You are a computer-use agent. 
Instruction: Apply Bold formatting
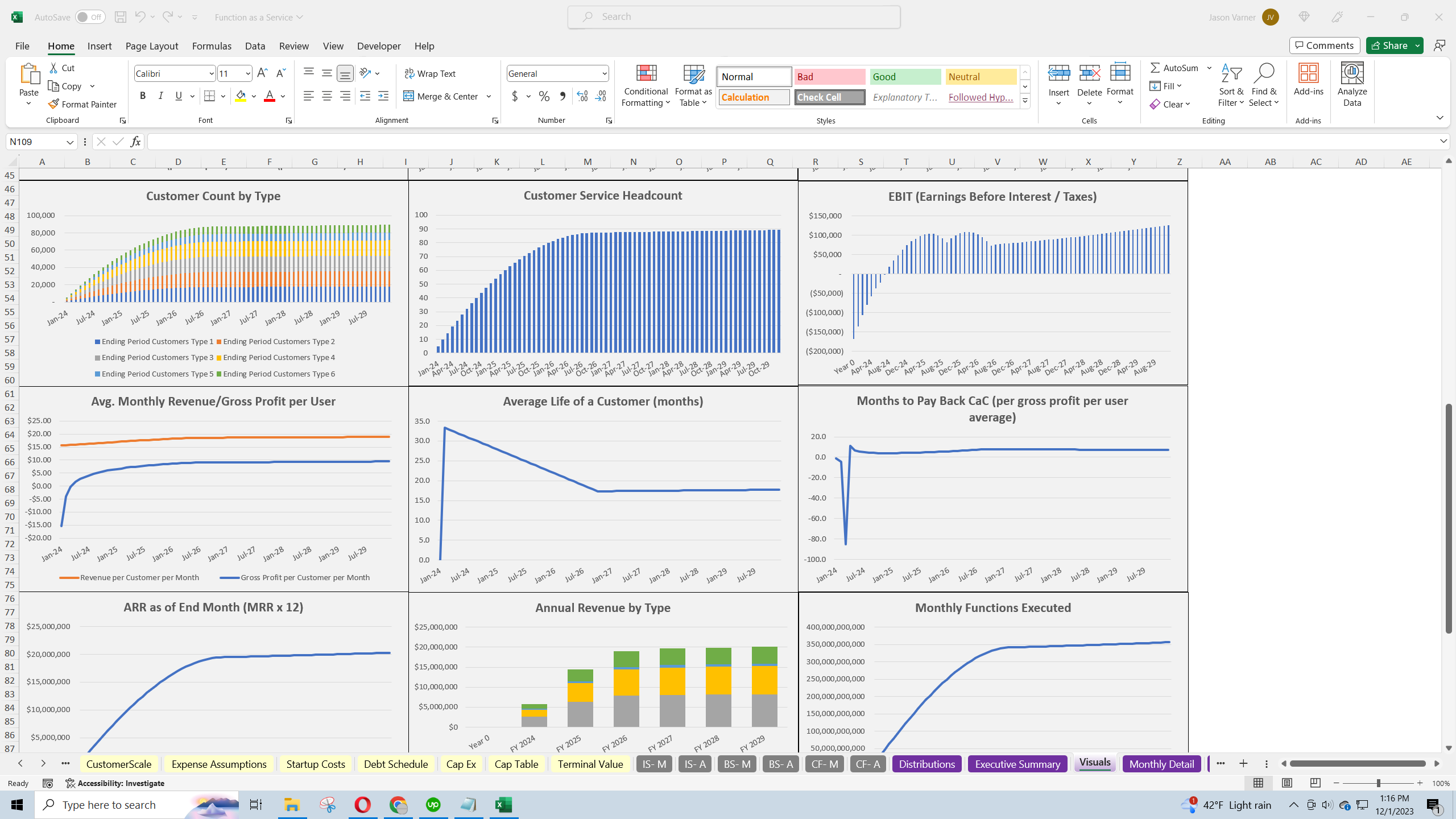tap(143, 96)
